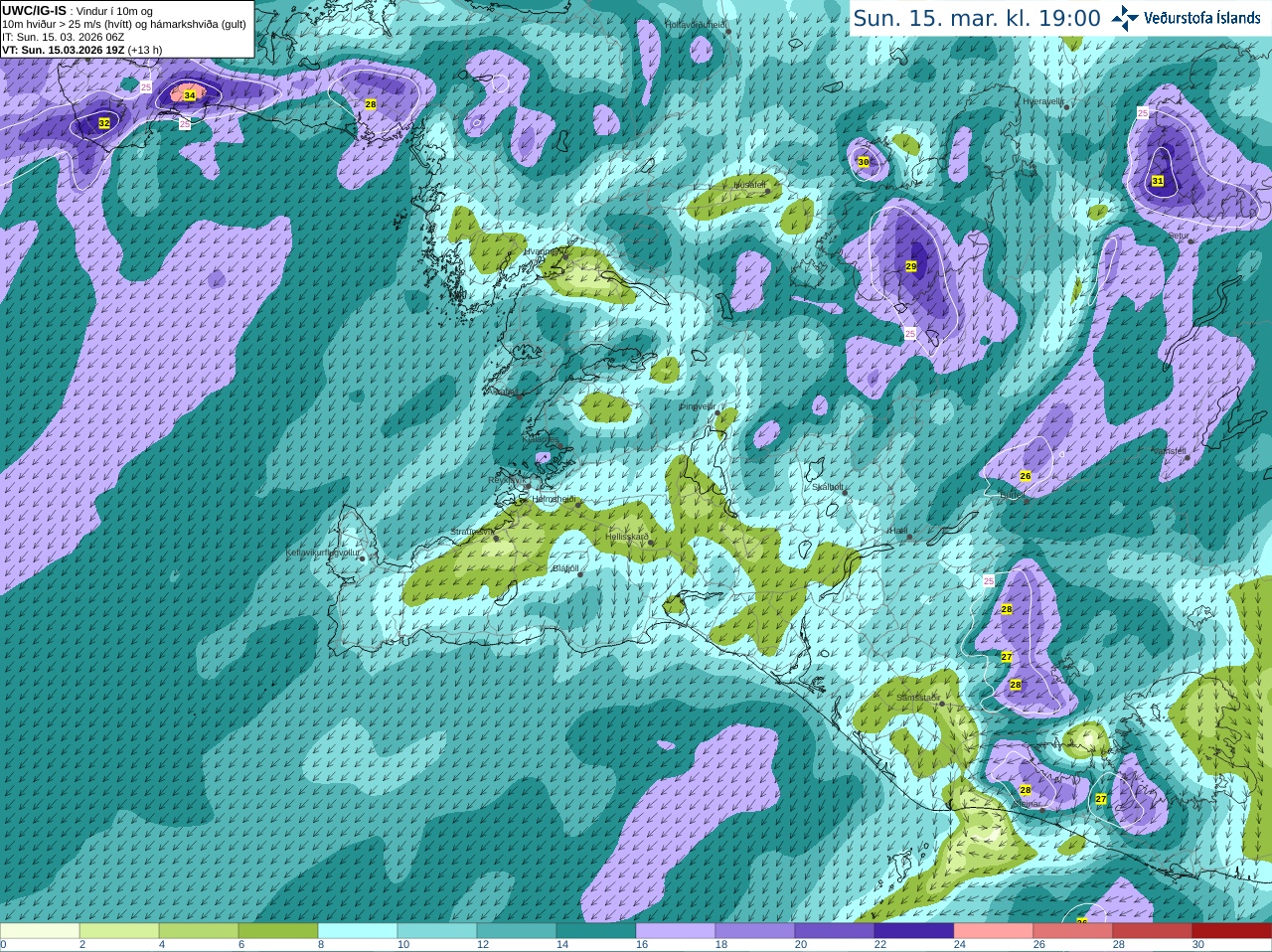Click the Þingvellir station label

click(x=698, y=406)
